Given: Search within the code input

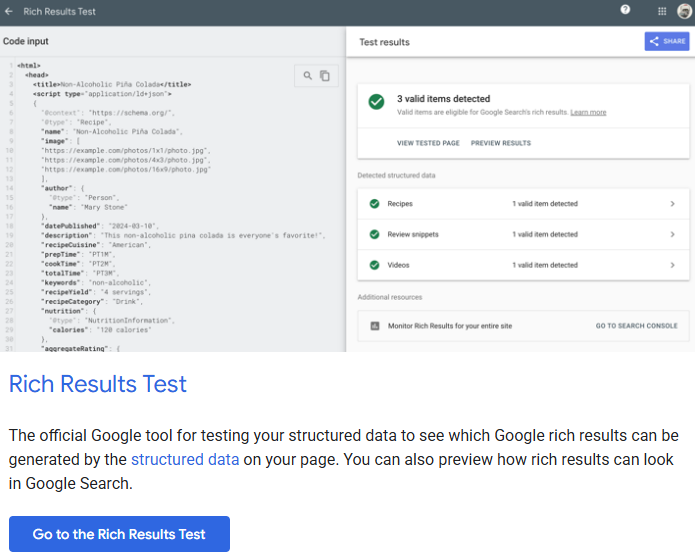Looking at the screenshot, I should click(x=308, y=75).
